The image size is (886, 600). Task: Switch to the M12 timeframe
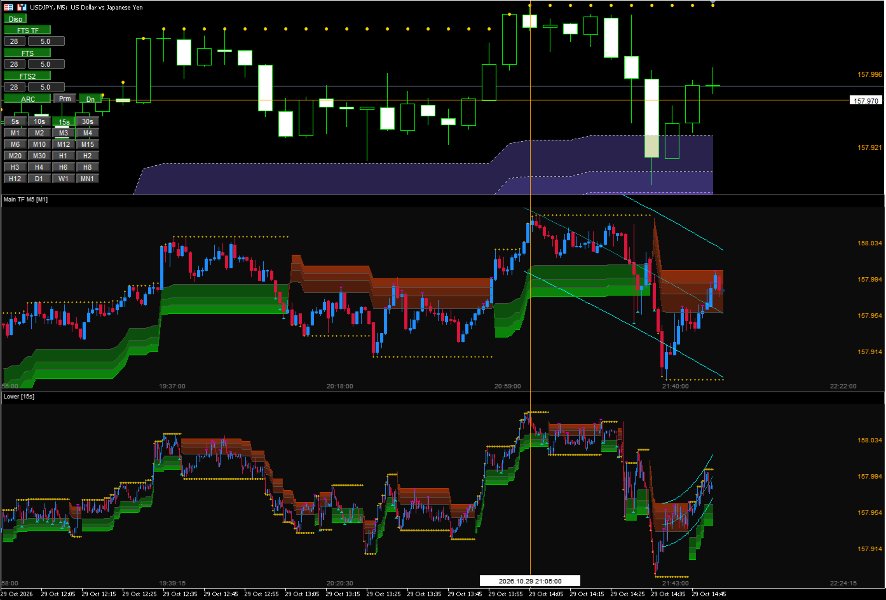click(x=63, y=144)
